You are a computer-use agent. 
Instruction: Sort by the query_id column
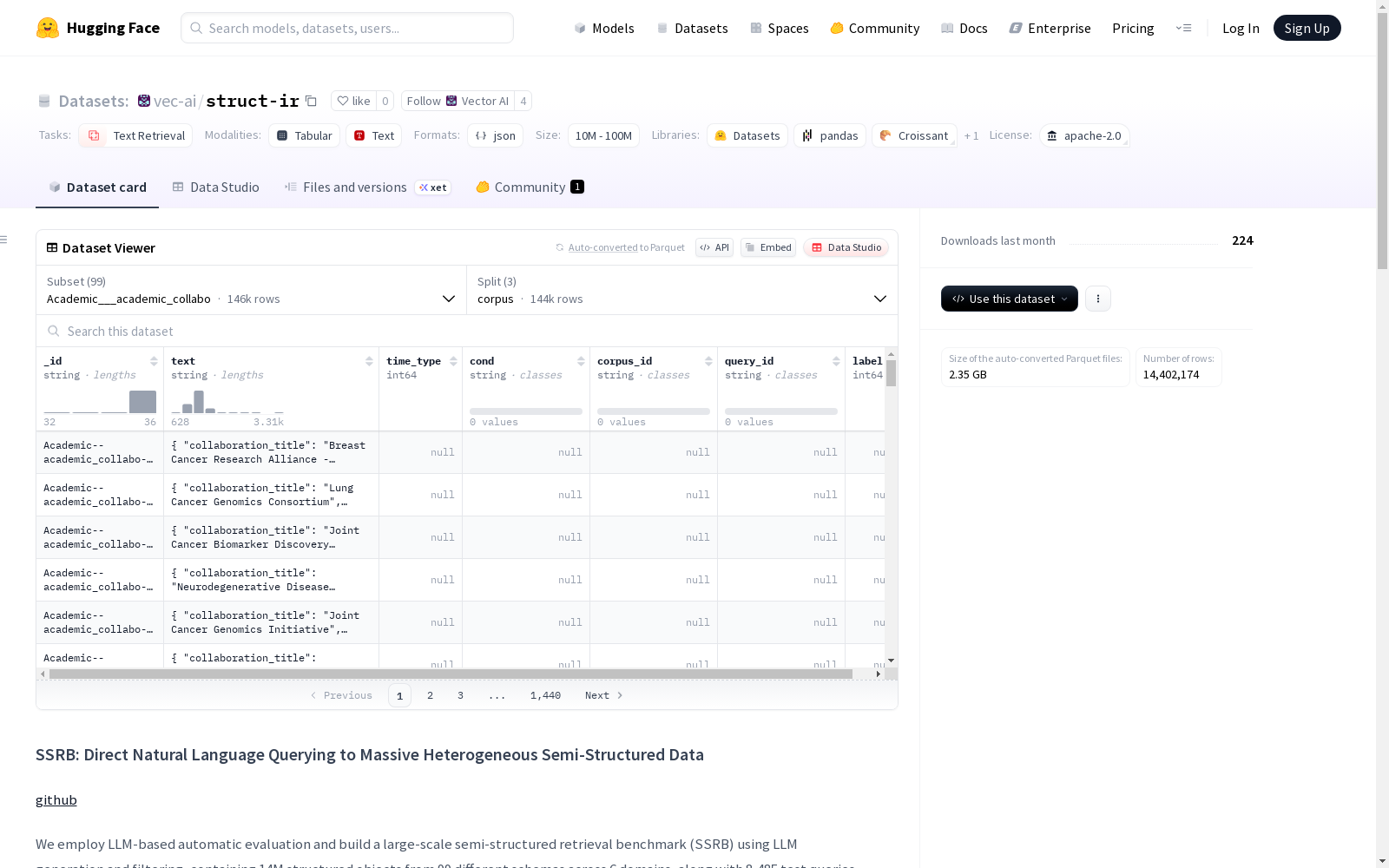pyautogui.click(x=836, y=361)
